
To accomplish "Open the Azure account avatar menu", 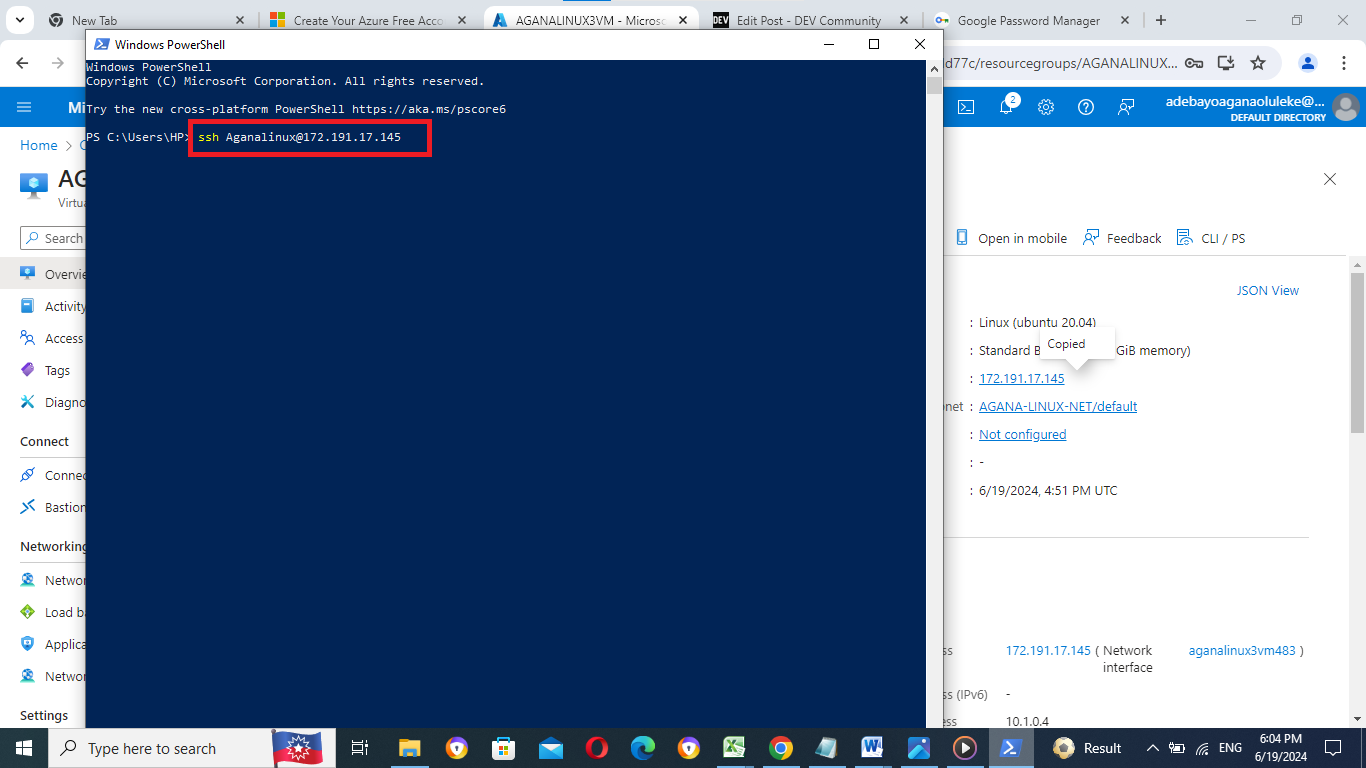I will coord(1346,107).
